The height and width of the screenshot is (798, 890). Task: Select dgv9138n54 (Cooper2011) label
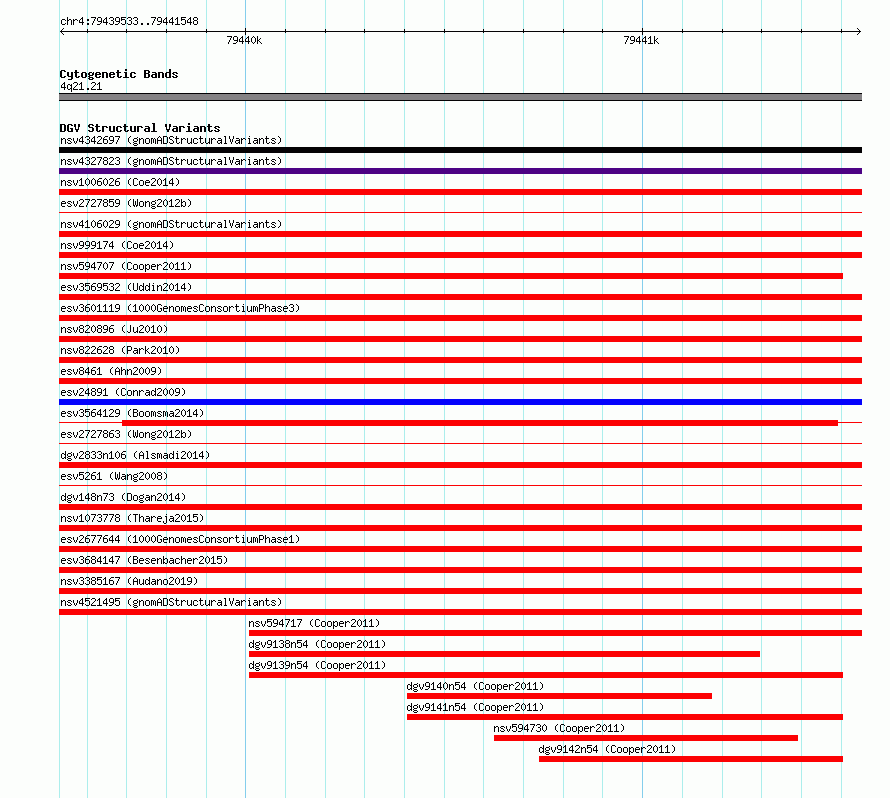[317, 644]
